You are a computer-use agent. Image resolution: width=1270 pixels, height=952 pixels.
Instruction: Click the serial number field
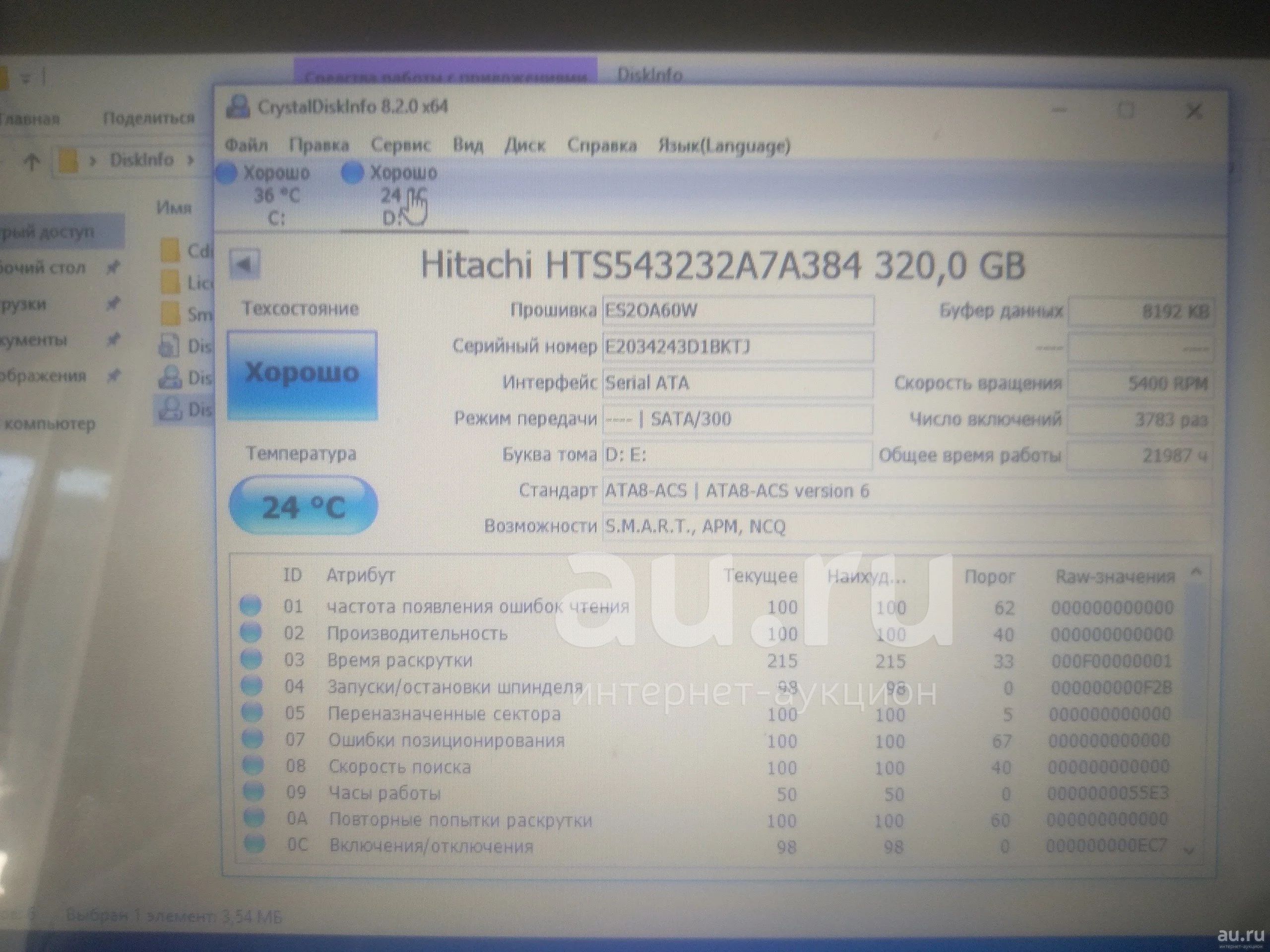[737, 347]
